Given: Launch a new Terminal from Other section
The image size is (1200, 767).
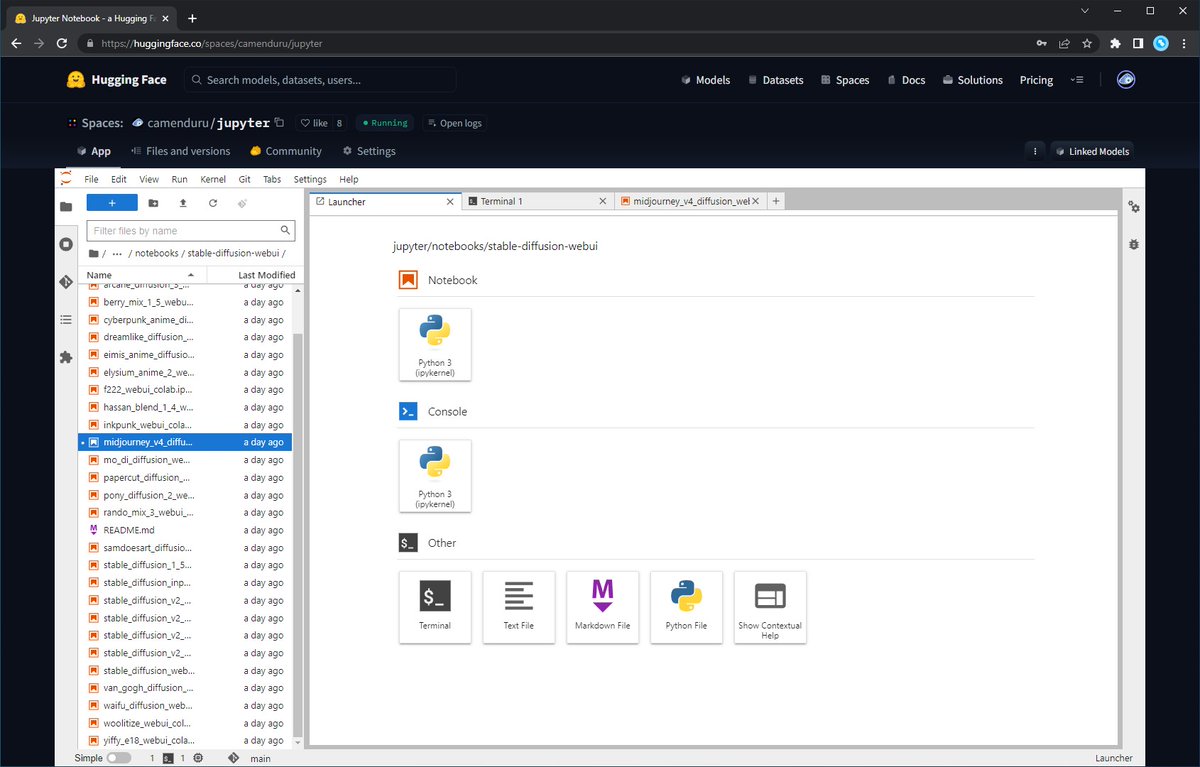Looking at the screenshot, I should point(435,607).
